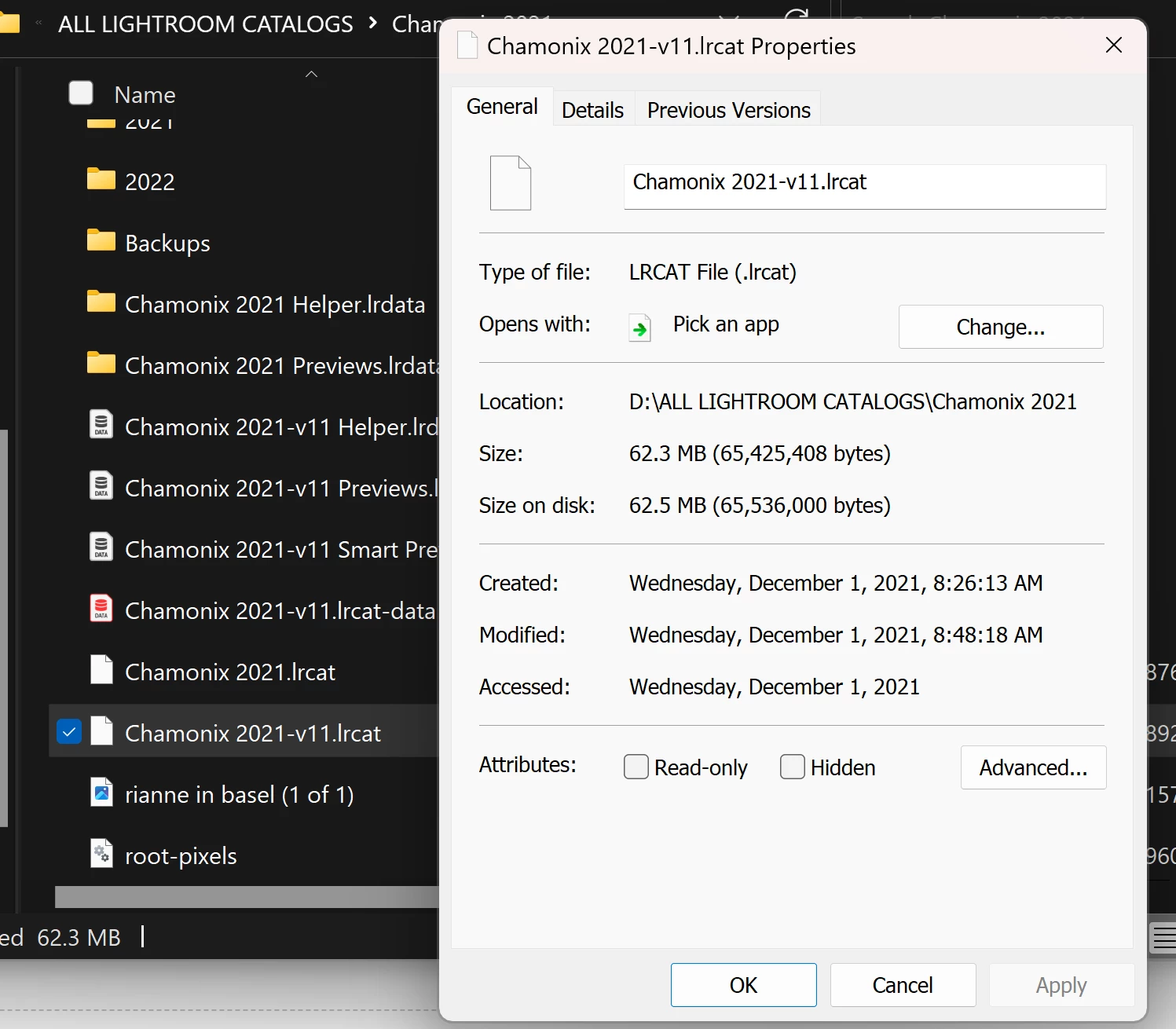Open the Advanced... attributes button
Image resolution: width=1176 pixels, height=1029 pixels.
pos(1033,767)
